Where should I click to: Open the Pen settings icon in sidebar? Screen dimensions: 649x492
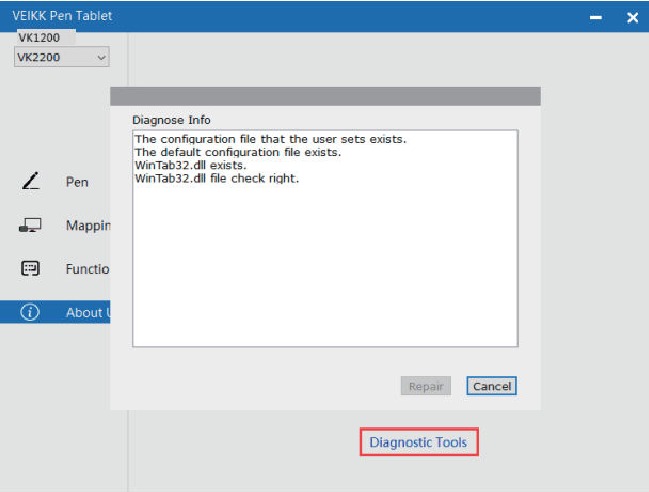click(x=31, y=181)
